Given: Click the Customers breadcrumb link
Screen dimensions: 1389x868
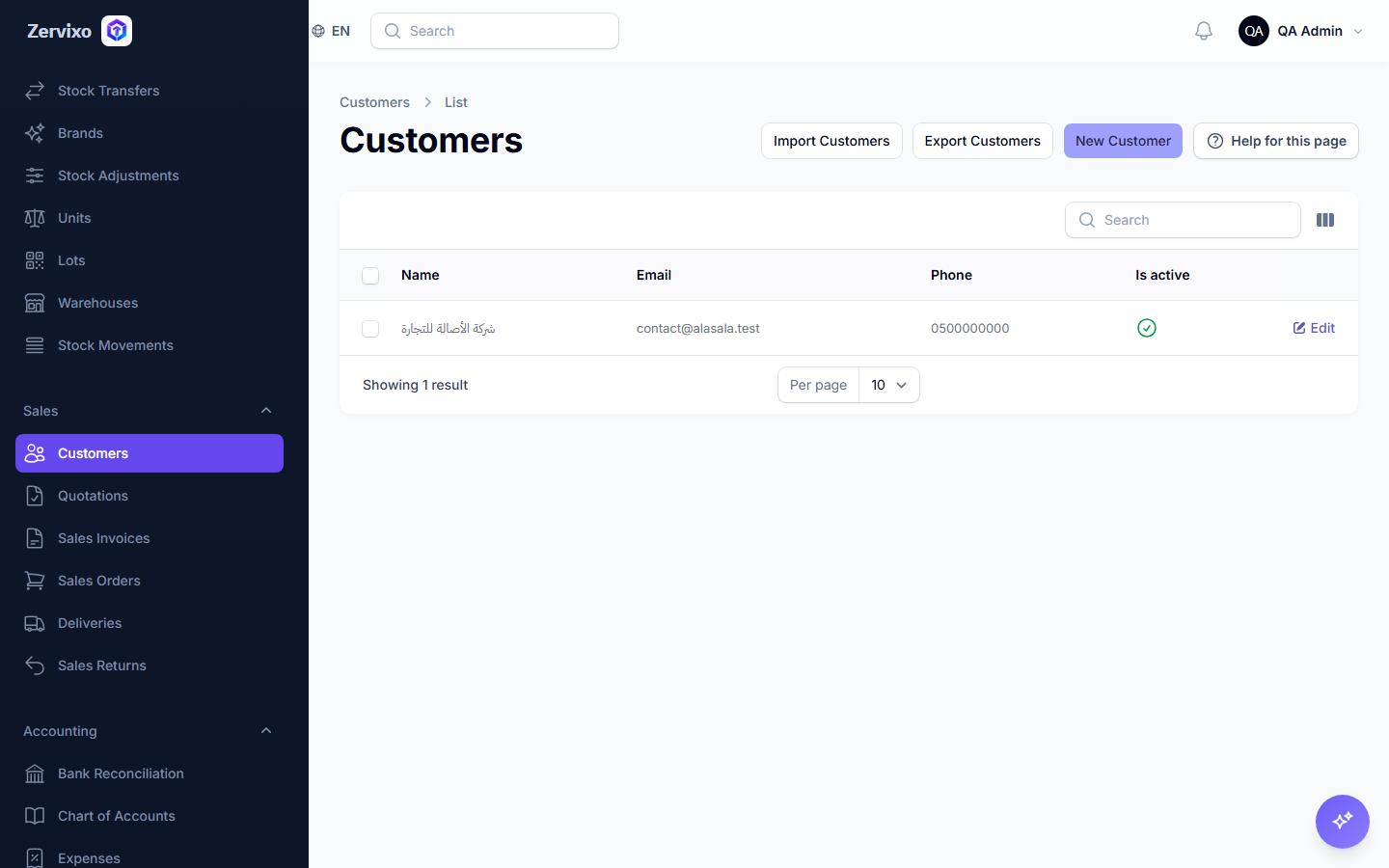Looking at the screenshot, I should coord(374,102).
